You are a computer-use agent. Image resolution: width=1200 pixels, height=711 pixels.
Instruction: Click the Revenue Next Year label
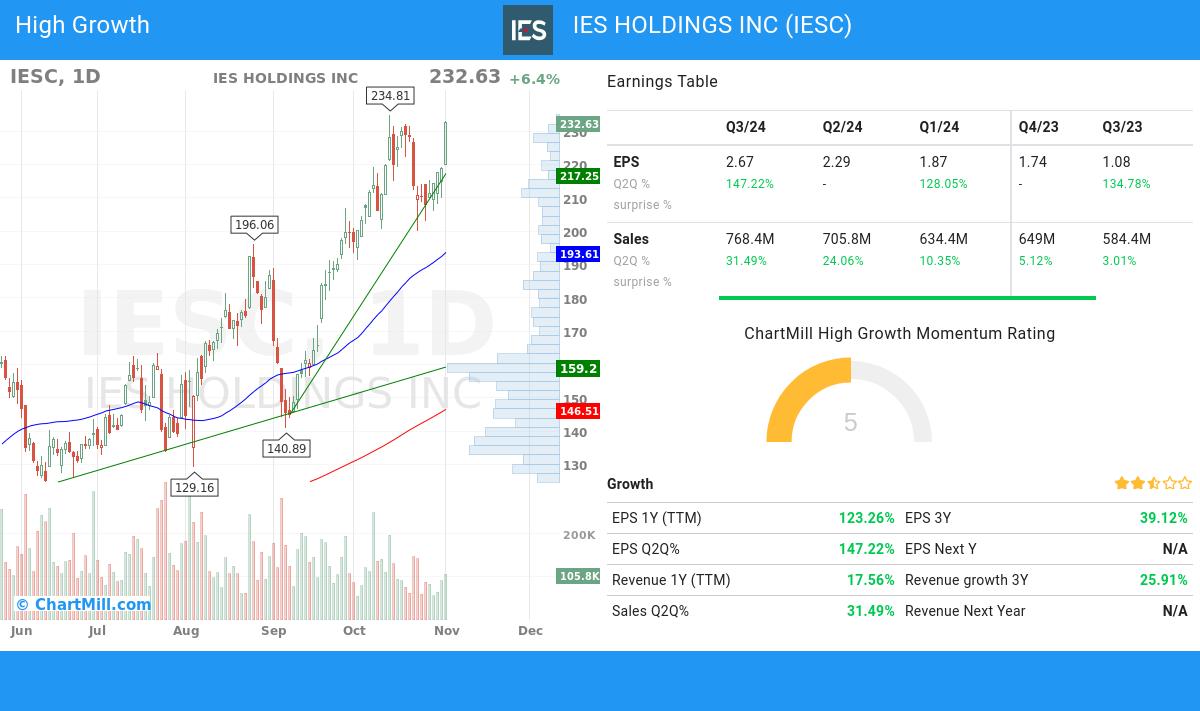pos(965,611)
